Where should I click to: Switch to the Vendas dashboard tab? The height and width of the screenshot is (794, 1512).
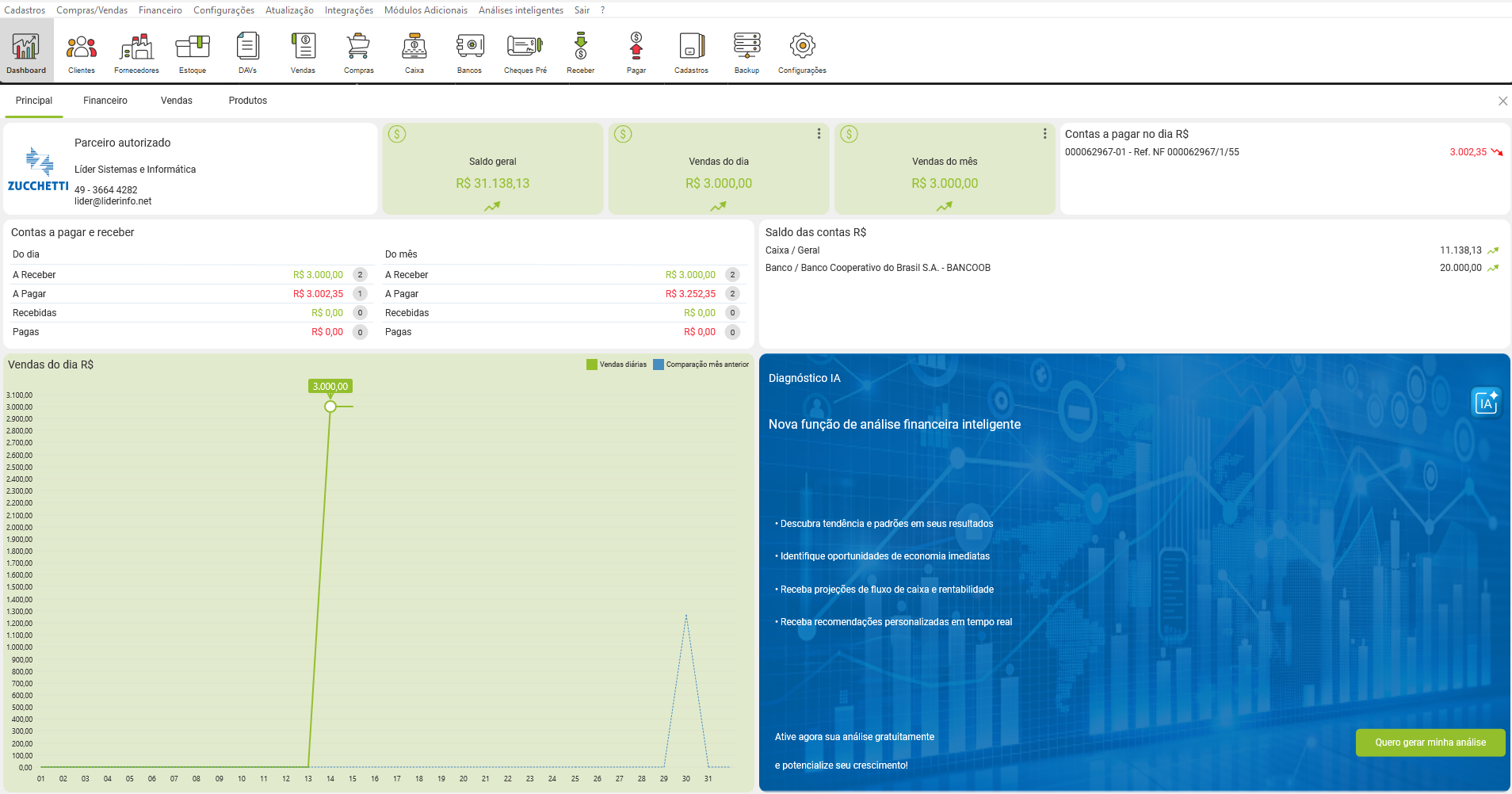(177, 101)
